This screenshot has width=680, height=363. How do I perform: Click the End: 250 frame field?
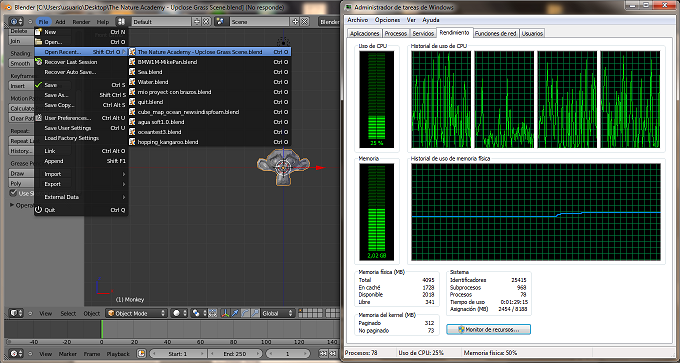(x=235, y=354)
